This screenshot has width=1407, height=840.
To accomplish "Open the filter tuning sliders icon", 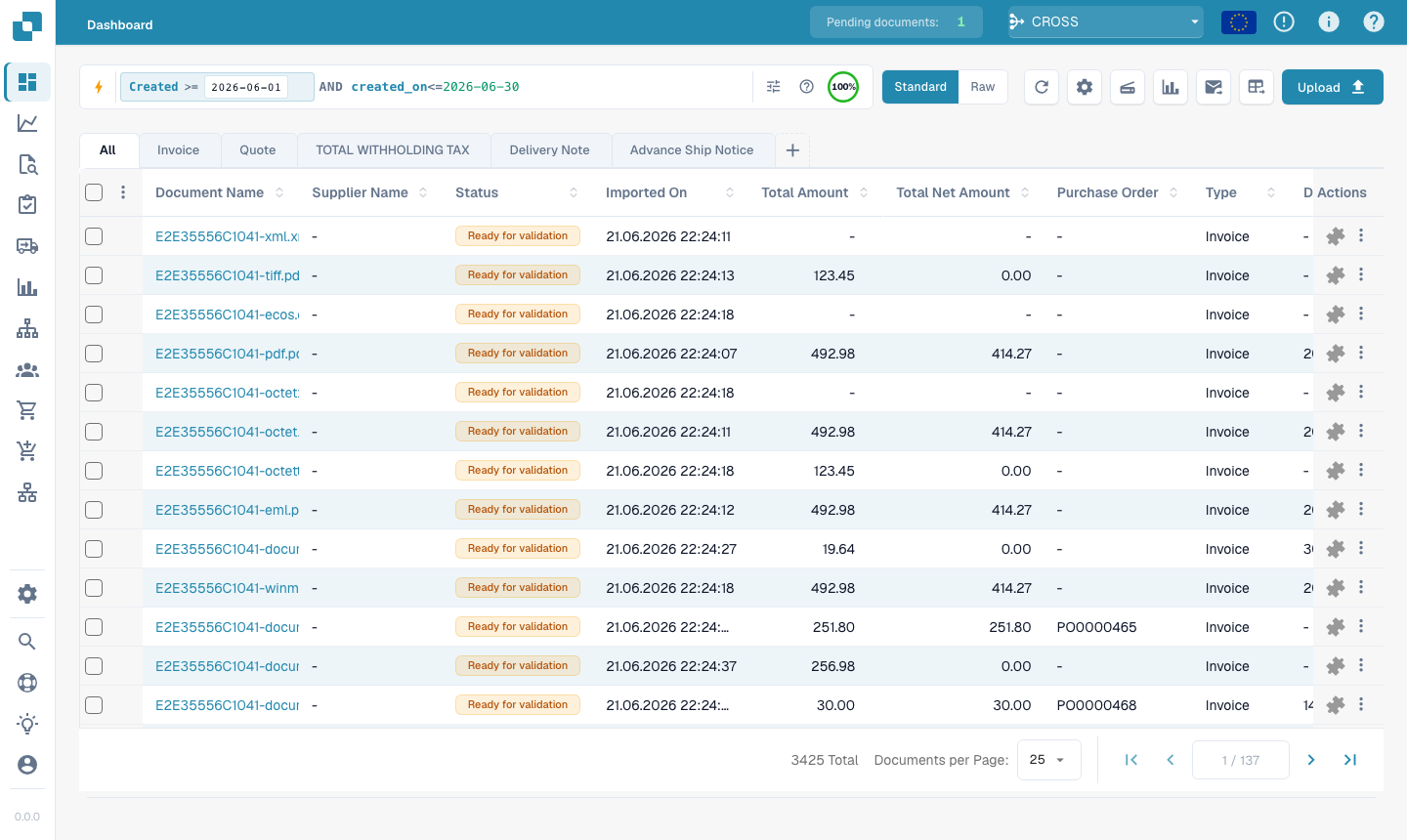I will pyautogui.click(x=774, y=87).
